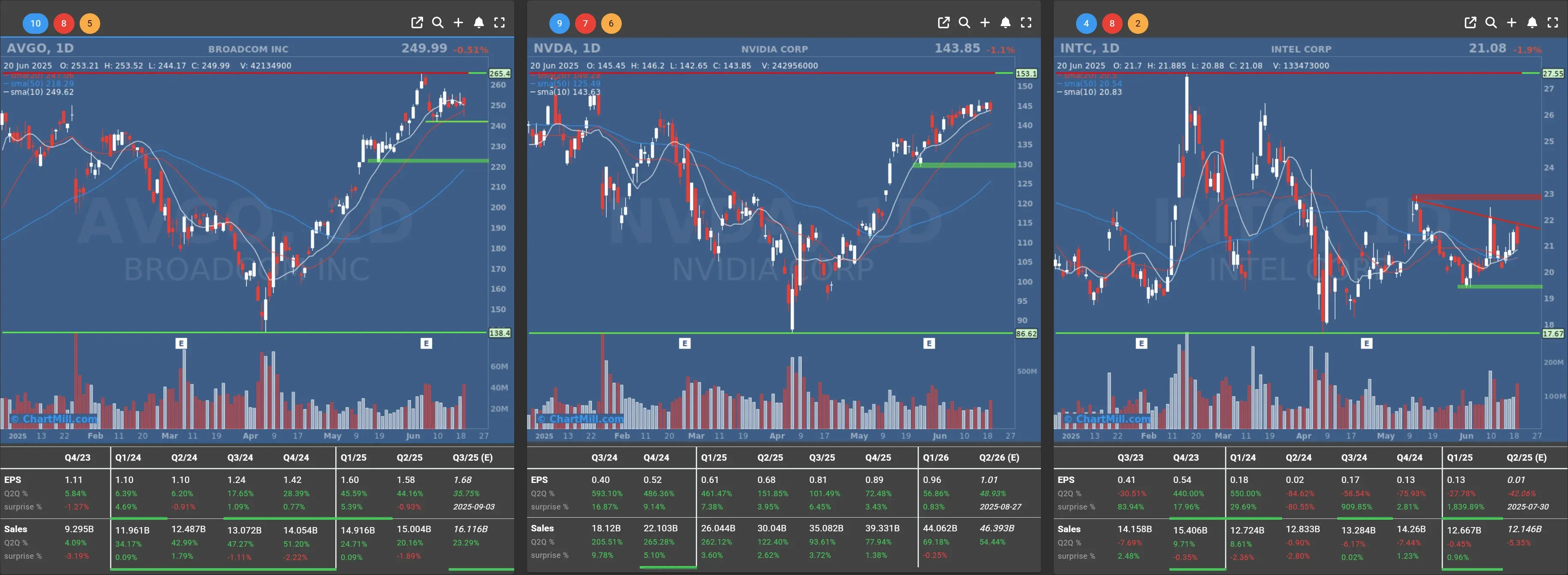Click AVGO resistance price label 265.4
1568x575 pixels.
[x=500, y=73]
